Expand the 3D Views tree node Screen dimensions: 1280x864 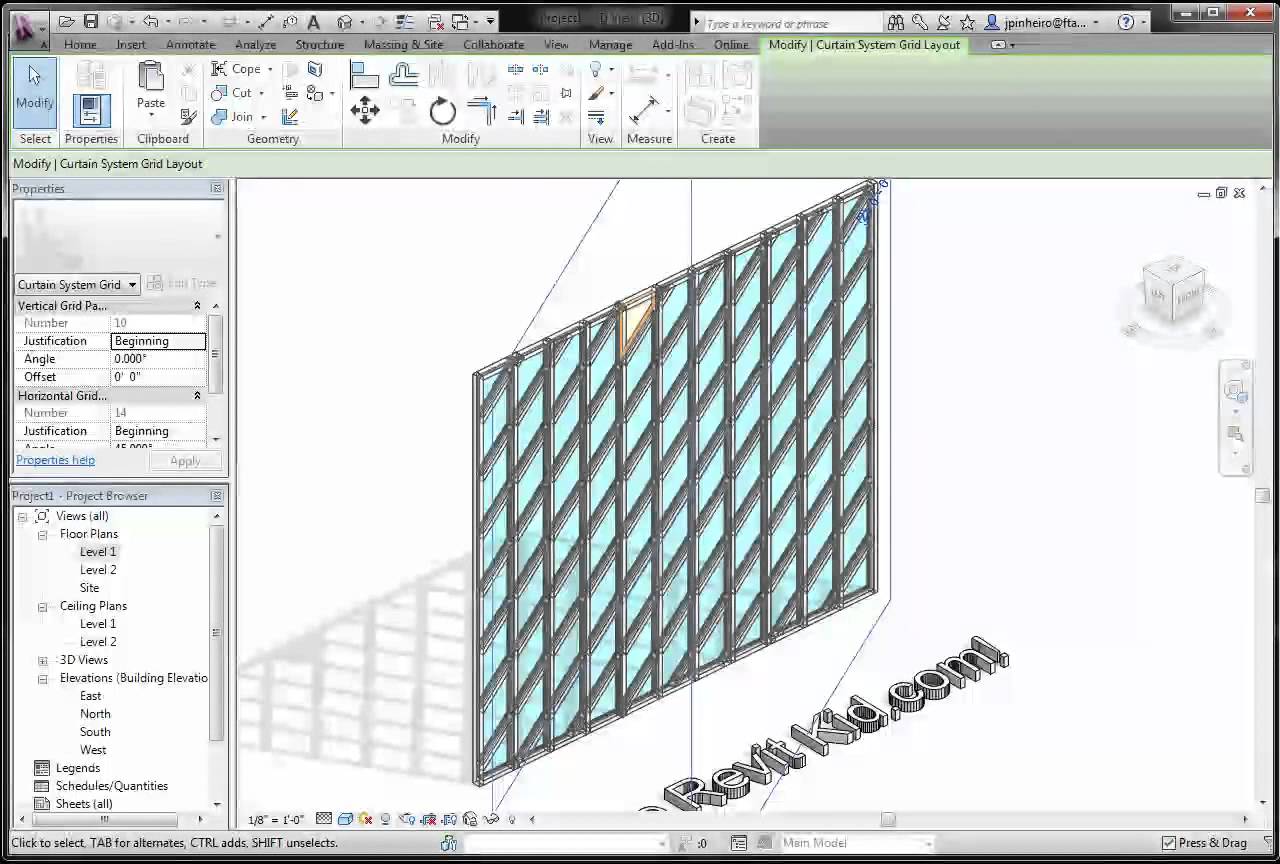click(x=42, y=659)
